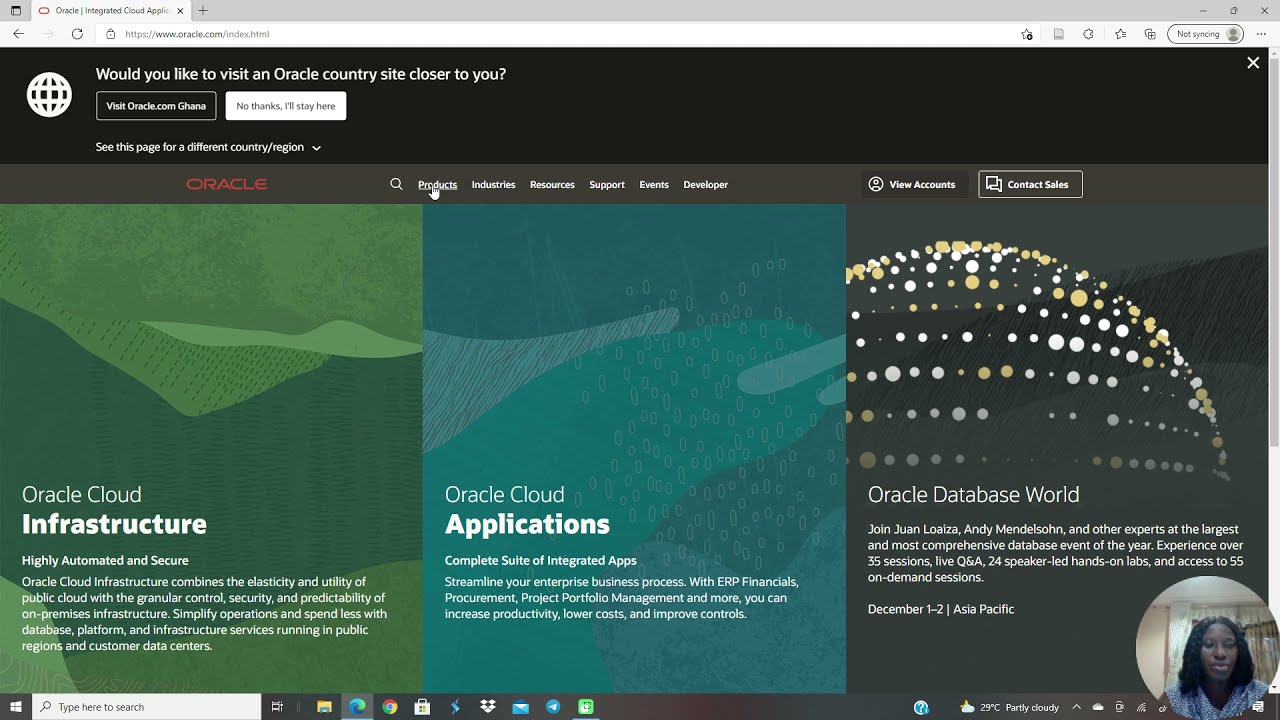Open Google Chrome from the taskbar
Image resolution: width=1280 pixels, height=720 pixels.
click(x=390, y=707)
